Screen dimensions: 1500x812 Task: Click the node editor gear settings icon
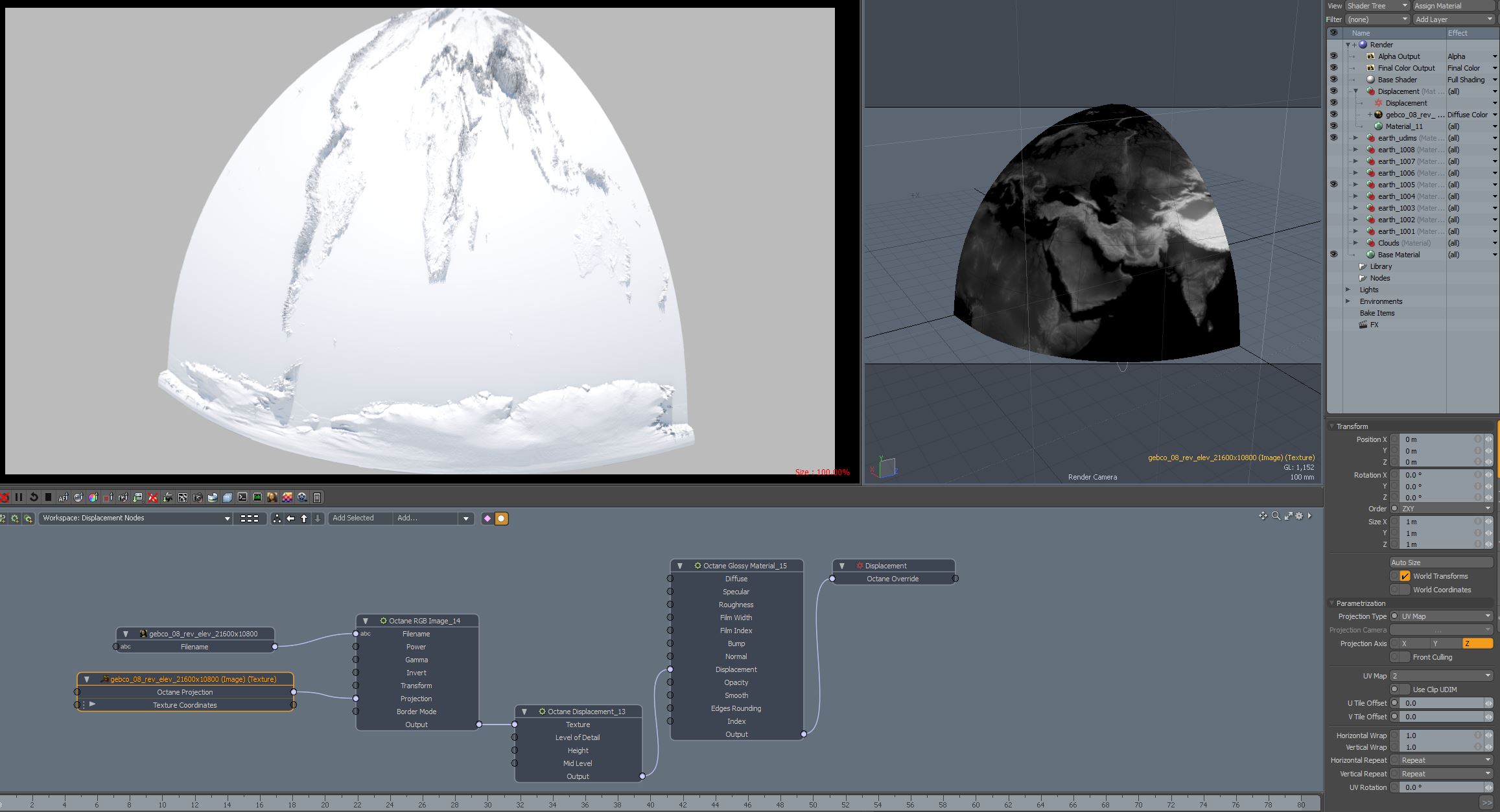1299,516
